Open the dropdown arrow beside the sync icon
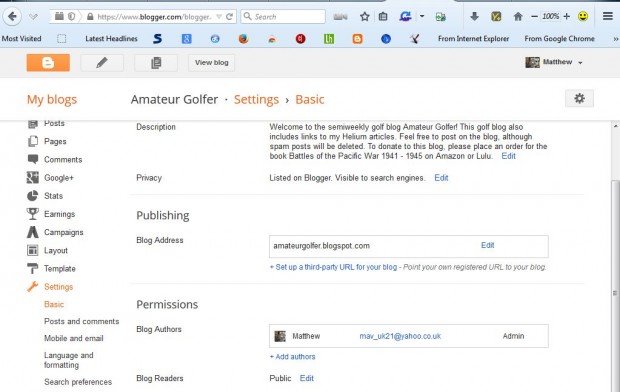Viewport: 620px width, 392px height. (422, 17)
